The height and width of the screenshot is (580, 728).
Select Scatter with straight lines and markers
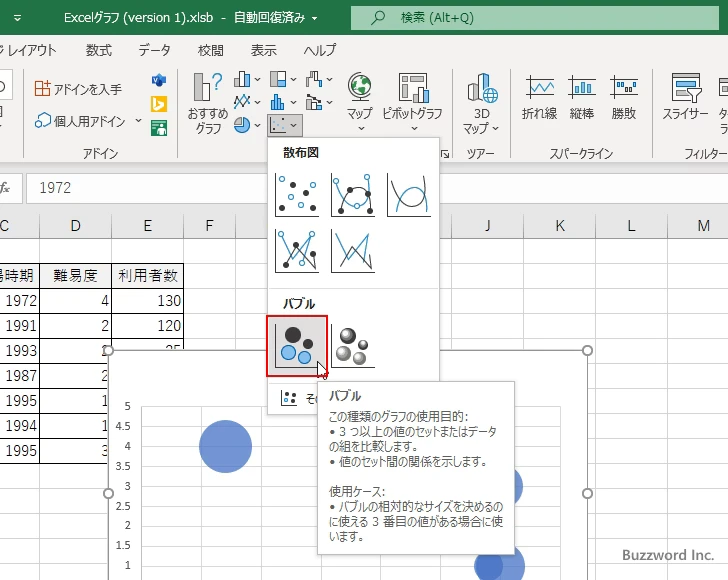(x=297, y=251)
